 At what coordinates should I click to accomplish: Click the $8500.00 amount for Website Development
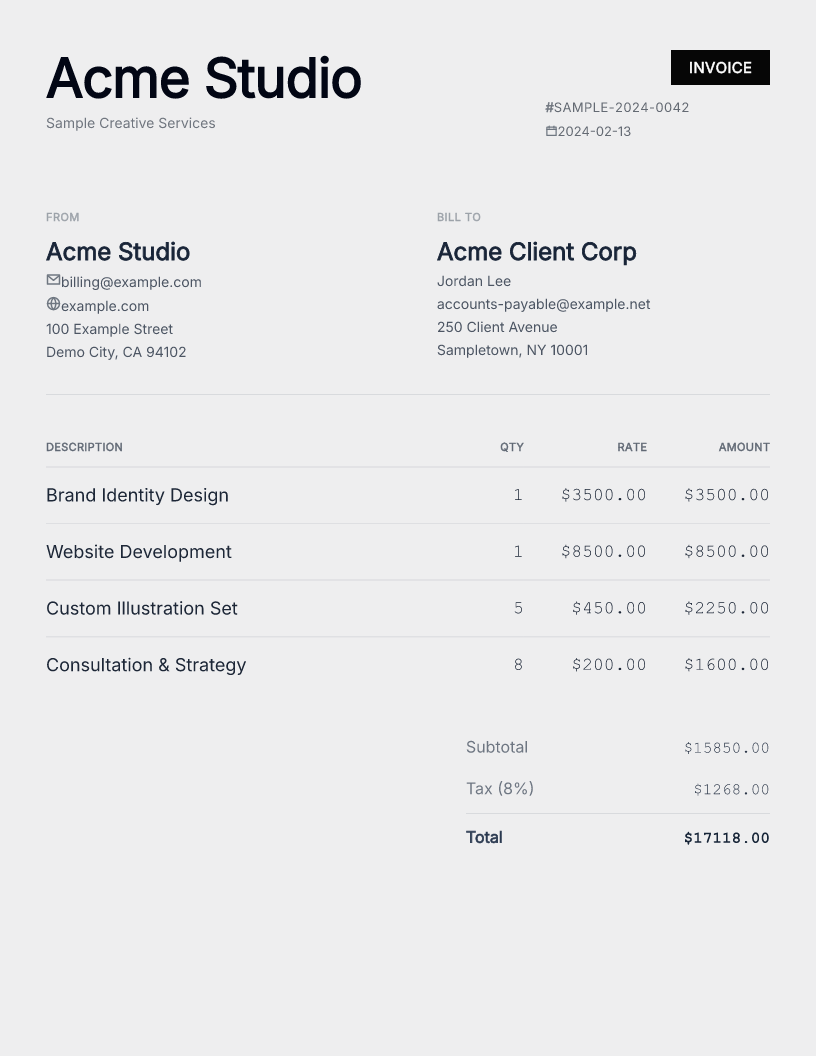point(726,552)
